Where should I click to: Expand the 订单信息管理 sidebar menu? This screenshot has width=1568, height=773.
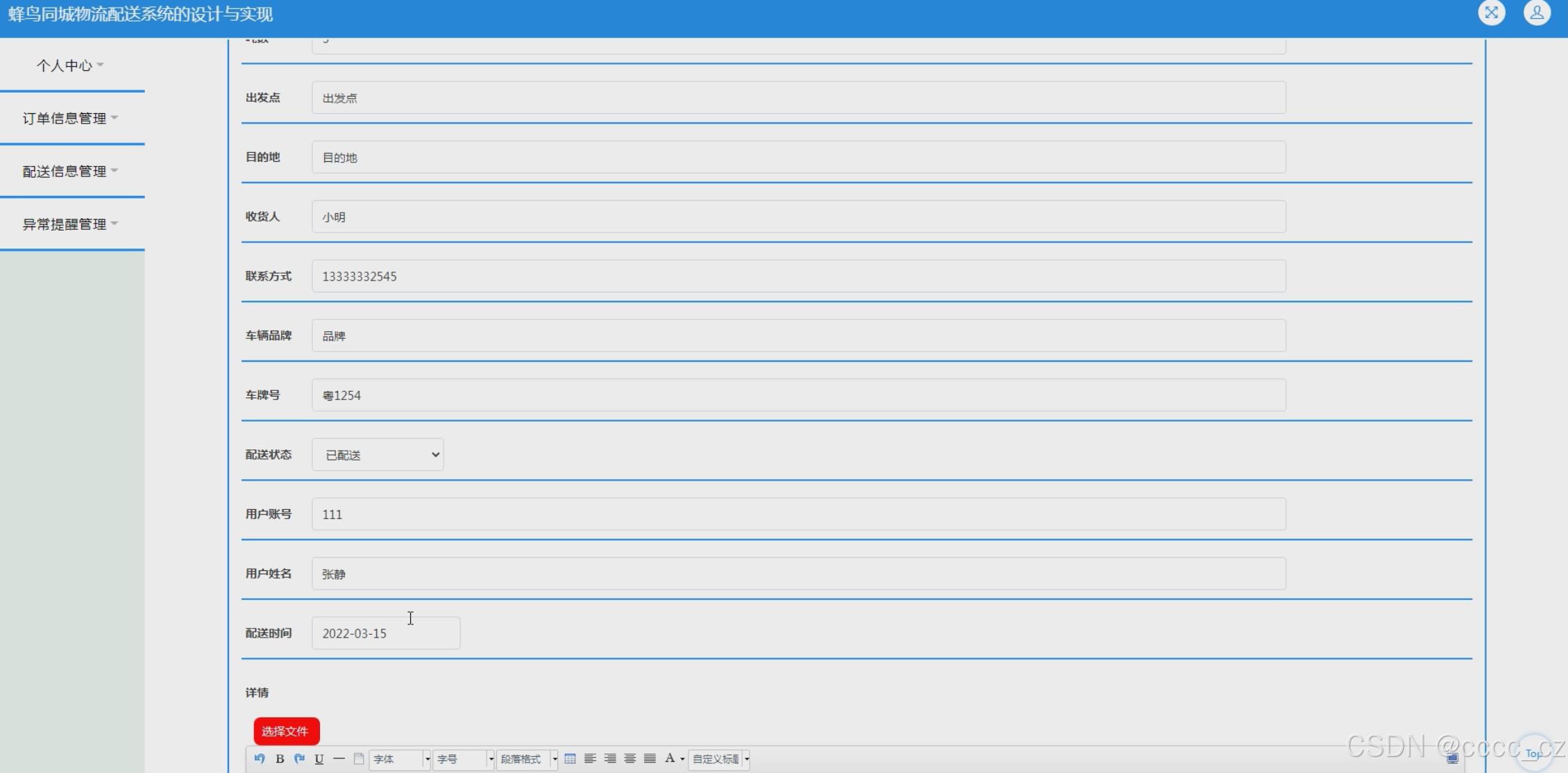click(70, 118)
